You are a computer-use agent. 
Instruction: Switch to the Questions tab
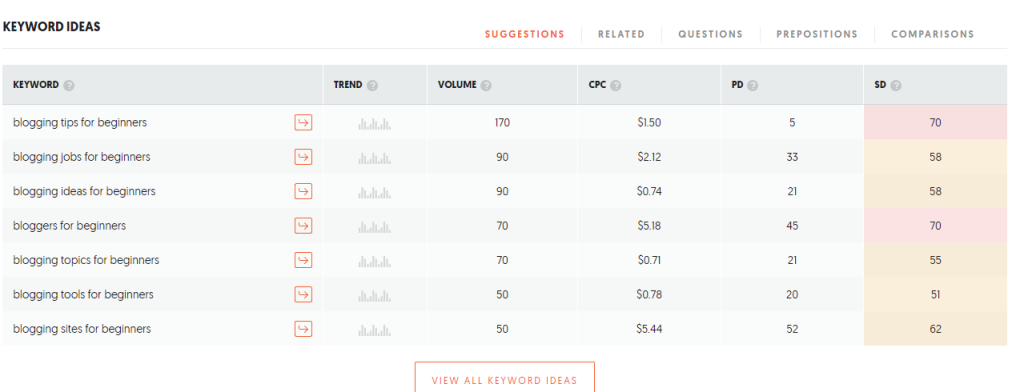[711, 35]
